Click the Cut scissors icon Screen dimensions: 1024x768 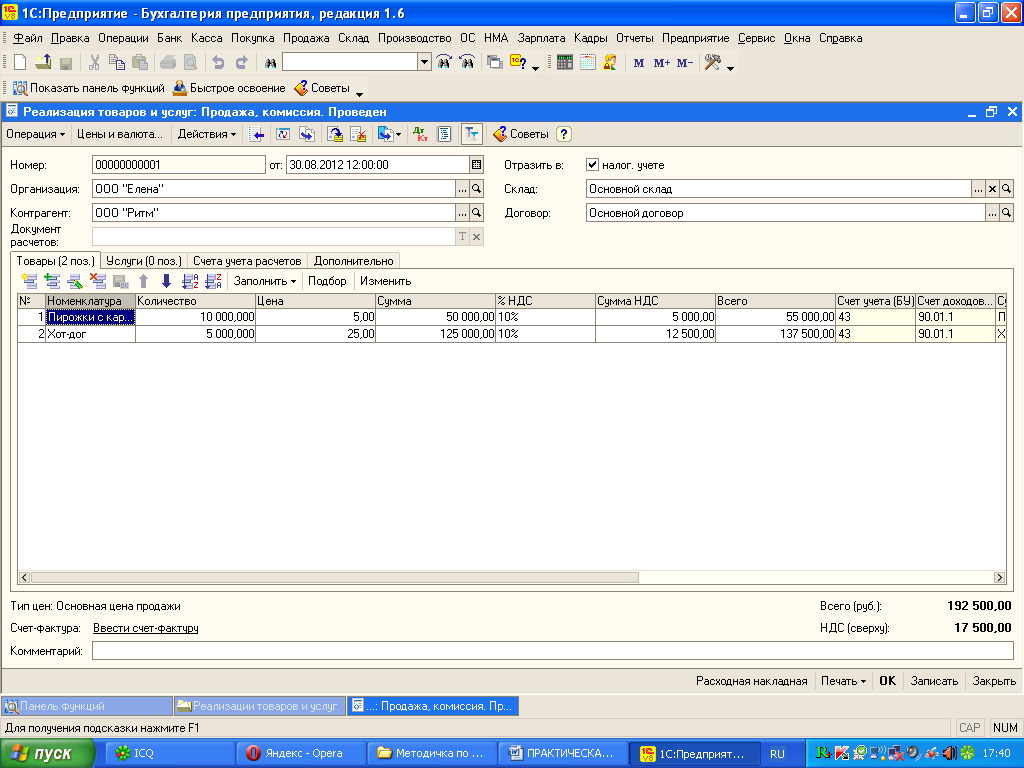pos(94,63)
